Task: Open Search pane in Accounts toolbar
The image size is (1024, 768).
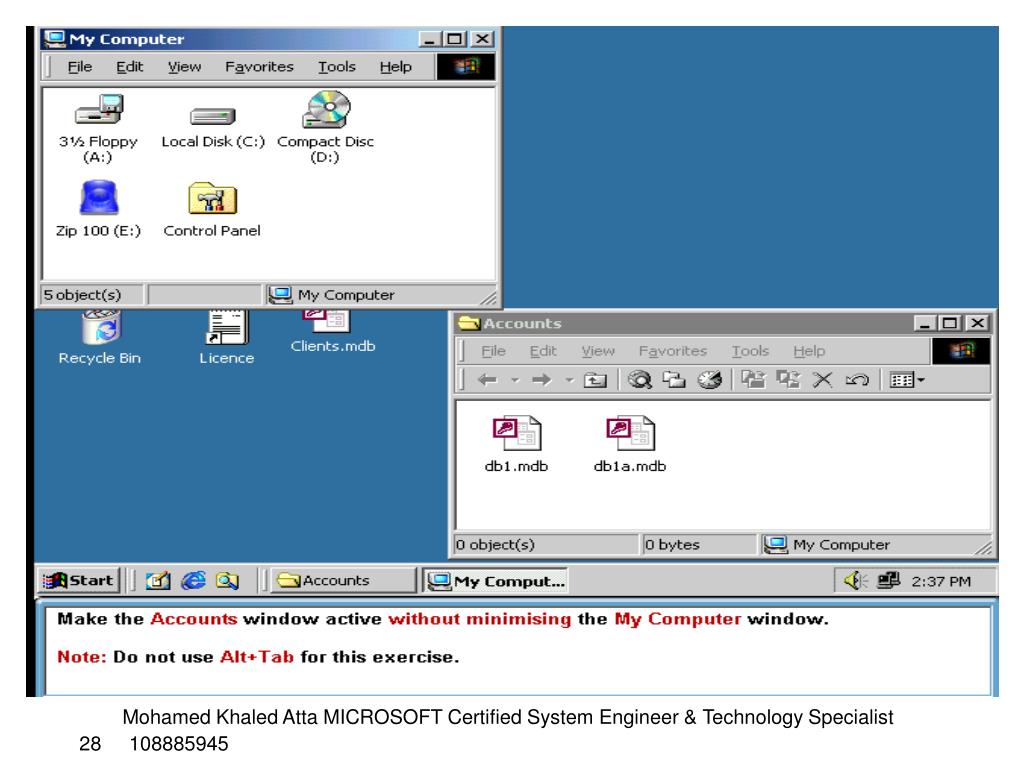Action: coord(639,379)
